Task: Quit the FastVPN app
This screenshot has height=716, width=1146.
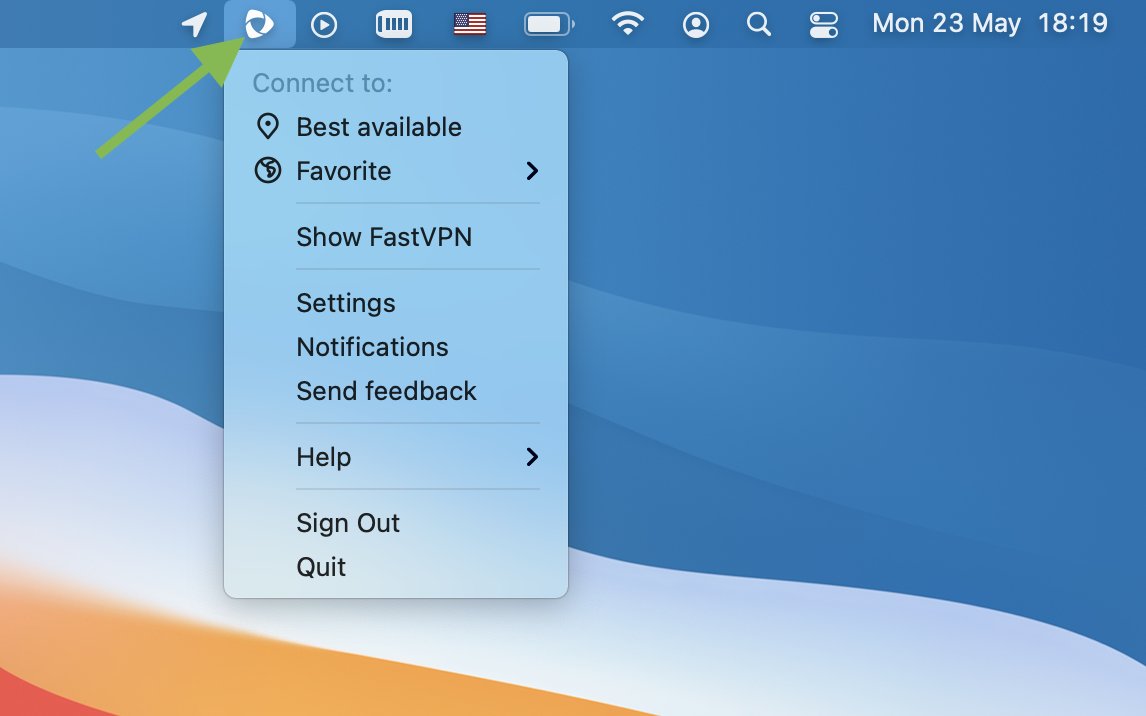Action: [x=395, y=567]
